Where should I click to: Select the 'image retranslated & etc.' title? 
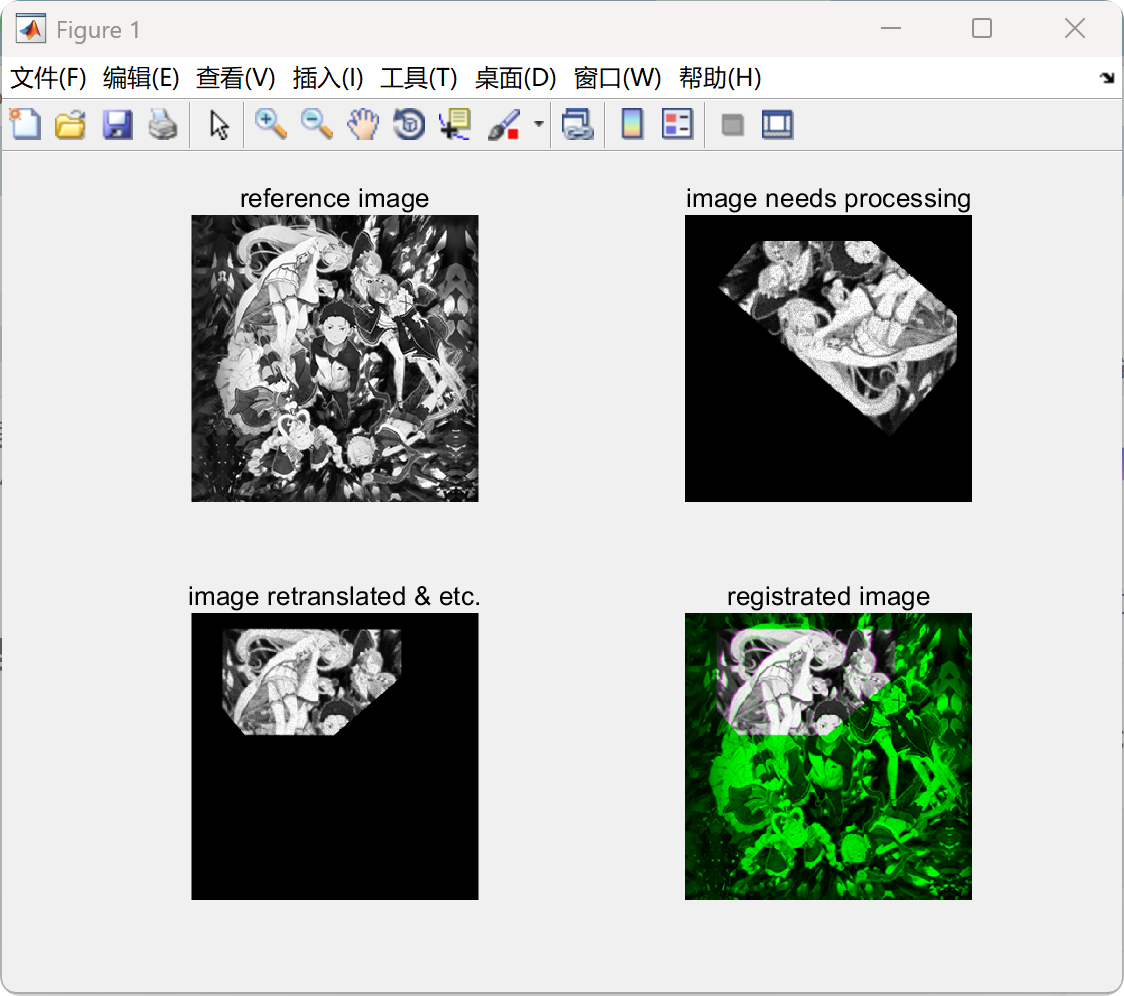(x=335, y=597)
